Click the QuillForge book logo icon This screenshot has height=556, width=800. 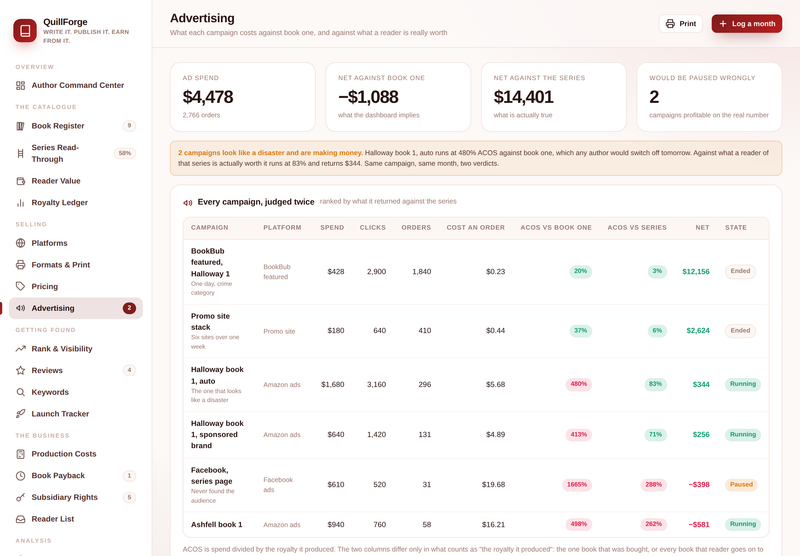pyautogui.click(x=25, y=31)
